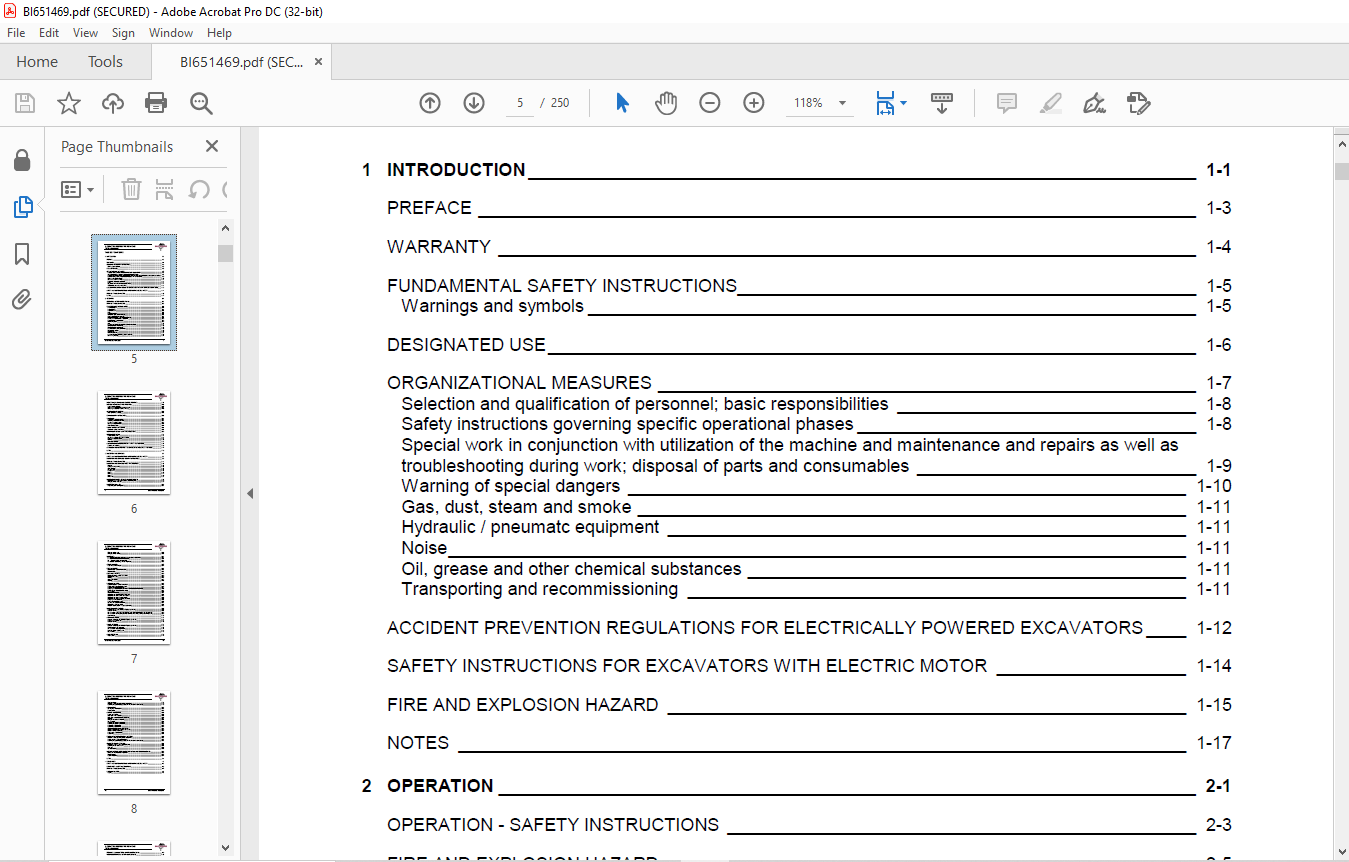Click the PREFACE contents entry
Viewport: 1349px width, 862px height.
429,208
